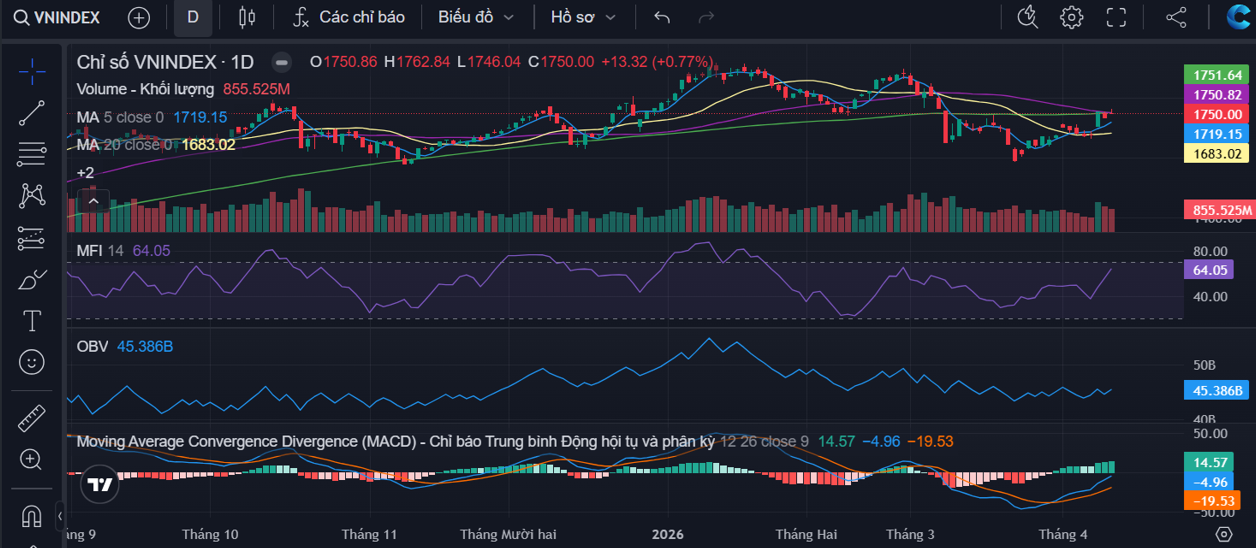This screenshot has width=1256, height=548.
Task: Click the zoom in magnifier tool
Action: (32, 460)
